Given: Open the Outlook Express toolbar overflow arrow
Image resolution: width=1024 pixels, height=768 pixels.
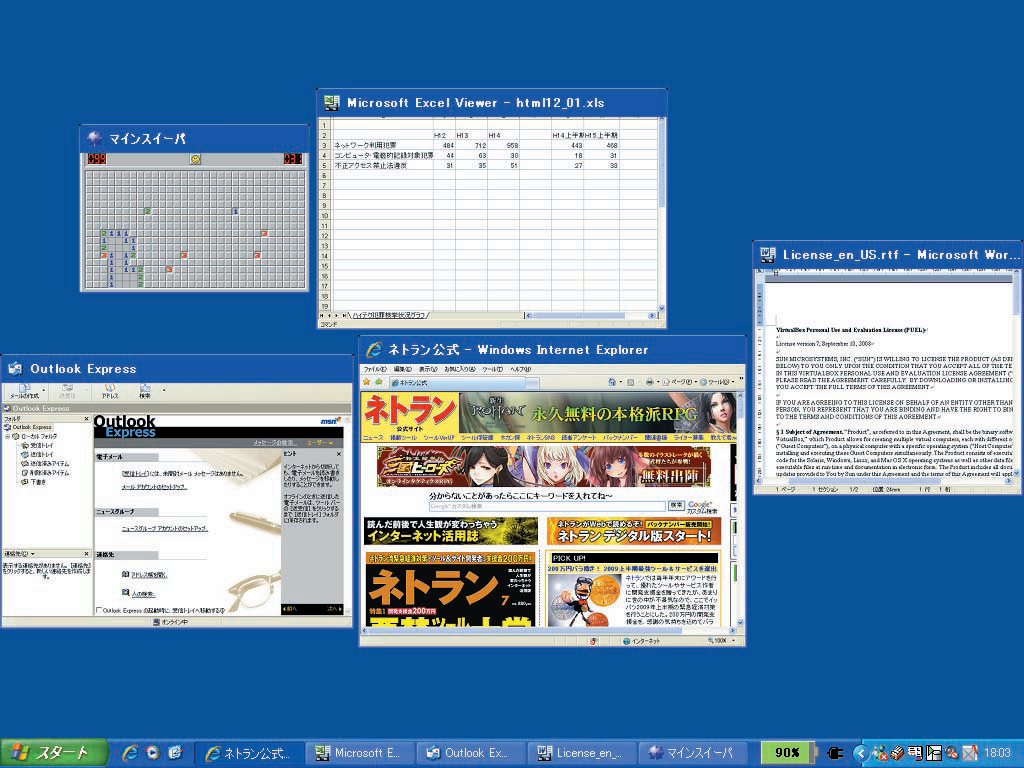Looking at the screenshot, I should (163, 391).
